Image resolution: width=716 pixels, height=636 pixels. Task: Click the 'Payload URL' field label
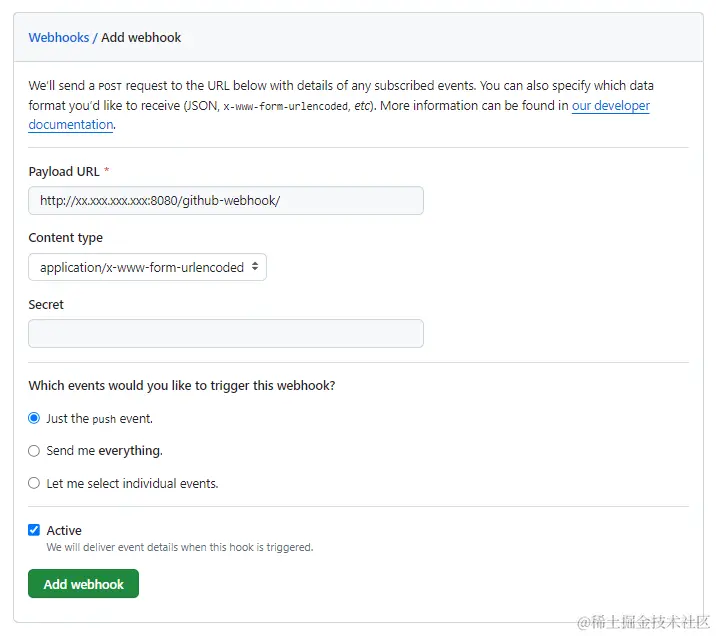point(64,172)
